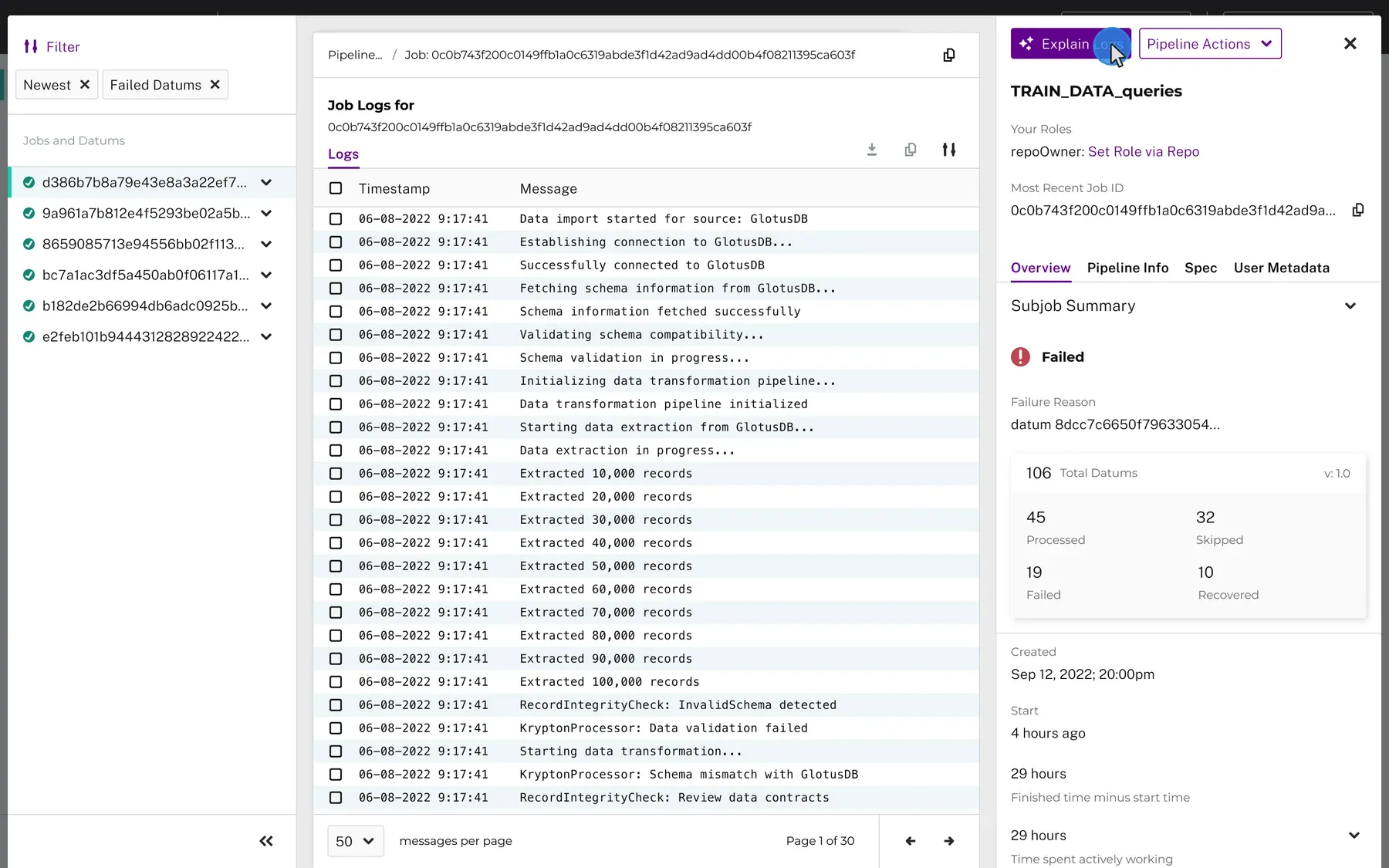Check the InvalidSchema detected log row
The image size is (1389, 868).
(x=336, y=705)
